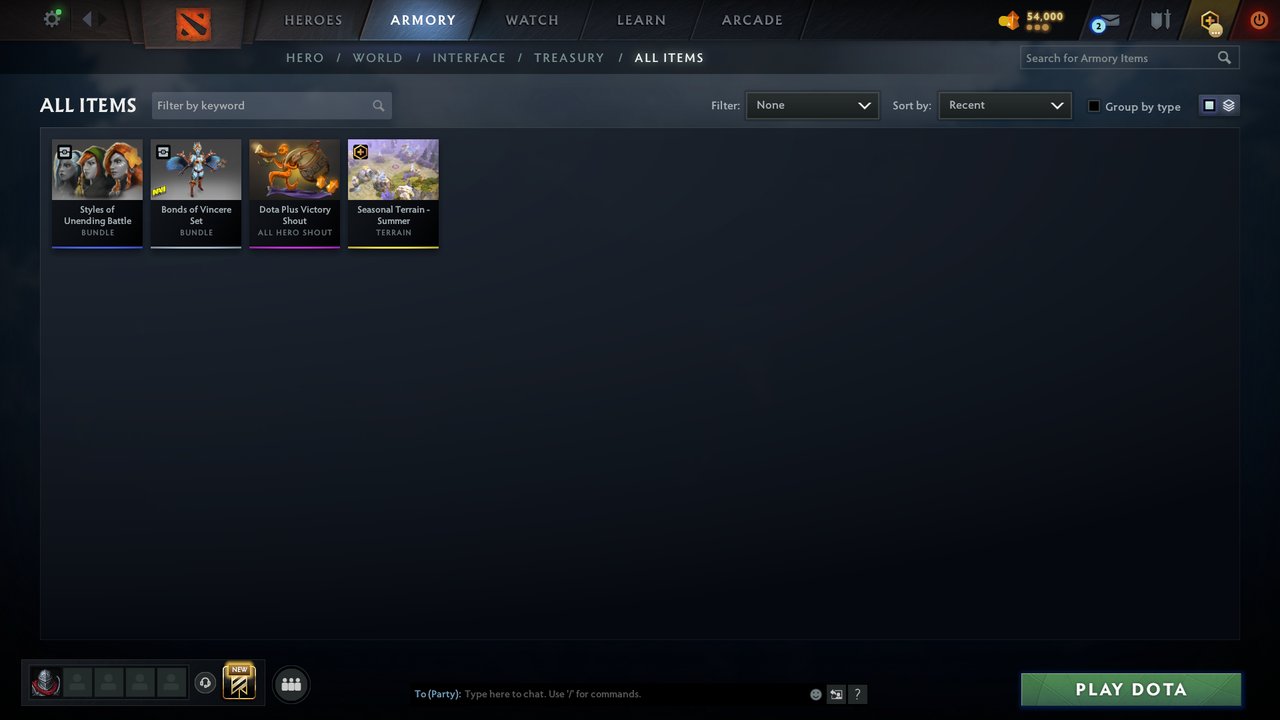
Task: Open Dota Plus Victory Shout item
Action: tap(294, 193)
